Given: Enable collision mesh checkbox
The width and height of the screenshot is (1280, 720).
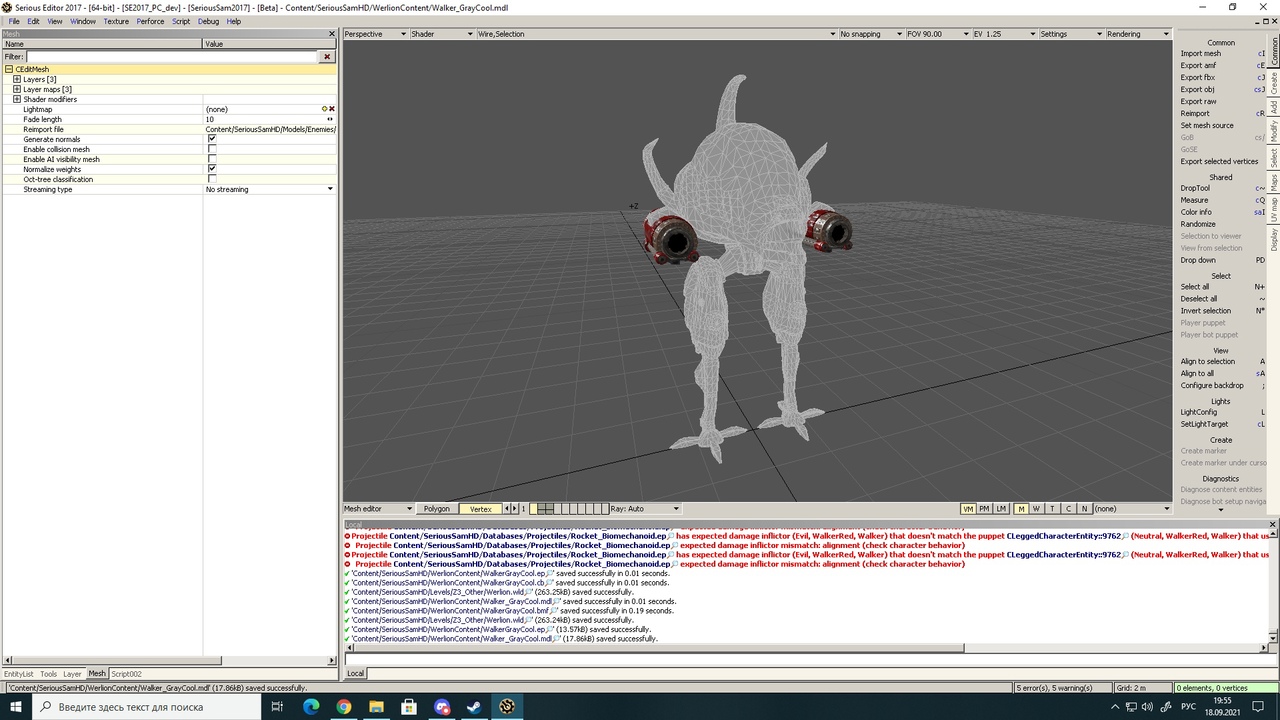Looking at the screenshot, I should point(212,149).
